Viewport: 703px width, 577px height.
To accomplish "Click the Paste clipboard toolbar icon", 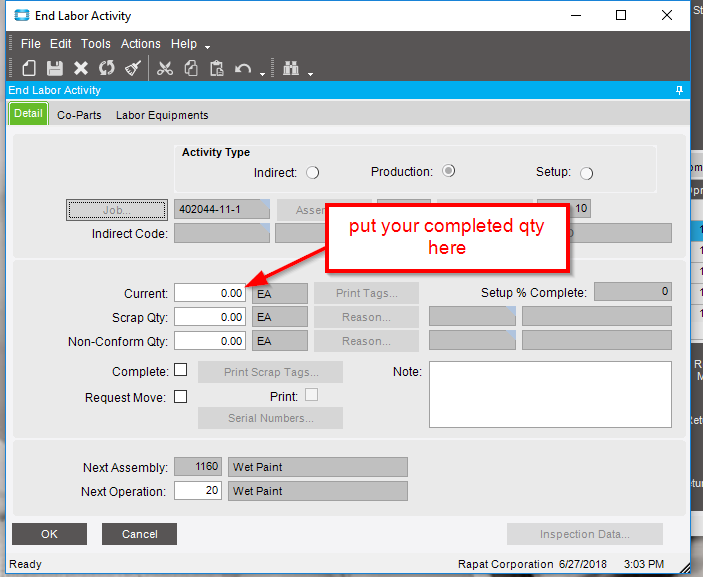I will click(x=217, y=68).
